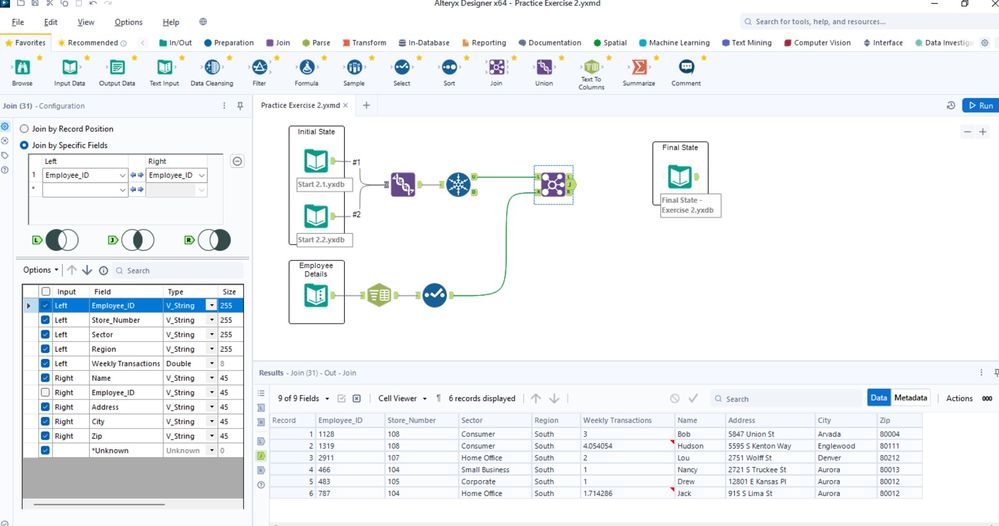Image resolution: width=999 pixels, height=526 pixels.
Task: Pin the Configuration window
Action: pos(240,106)
